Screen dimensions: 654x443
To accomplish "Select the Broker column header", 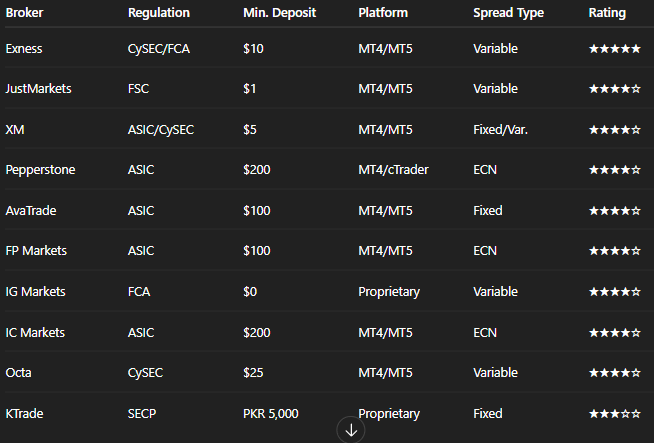I will coord(24,13).
